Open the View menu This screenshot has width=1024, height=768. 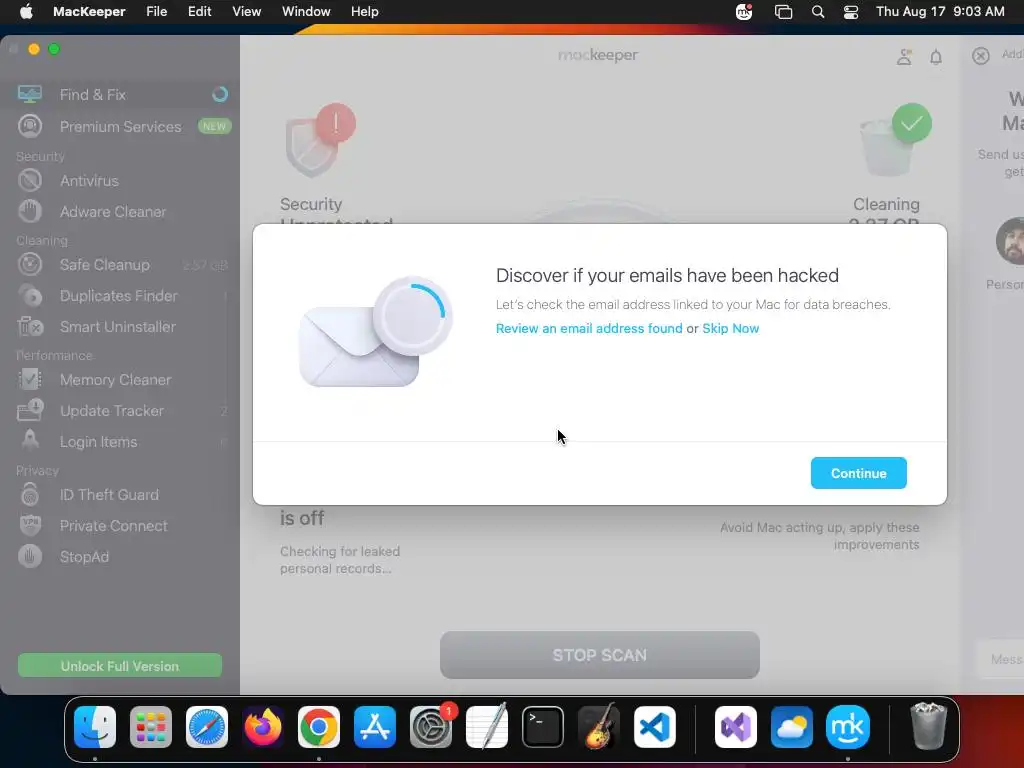coord(246,11)
